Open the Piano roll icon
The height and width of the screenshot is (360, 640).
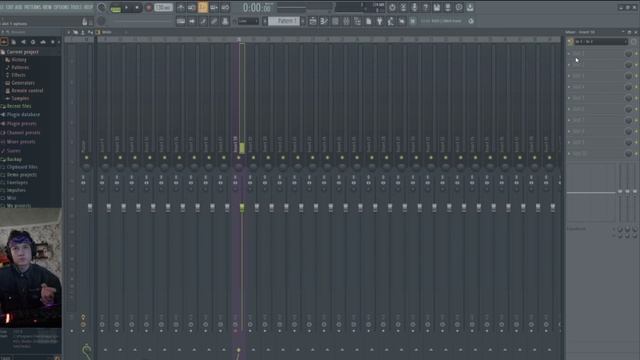pos(324,21)
